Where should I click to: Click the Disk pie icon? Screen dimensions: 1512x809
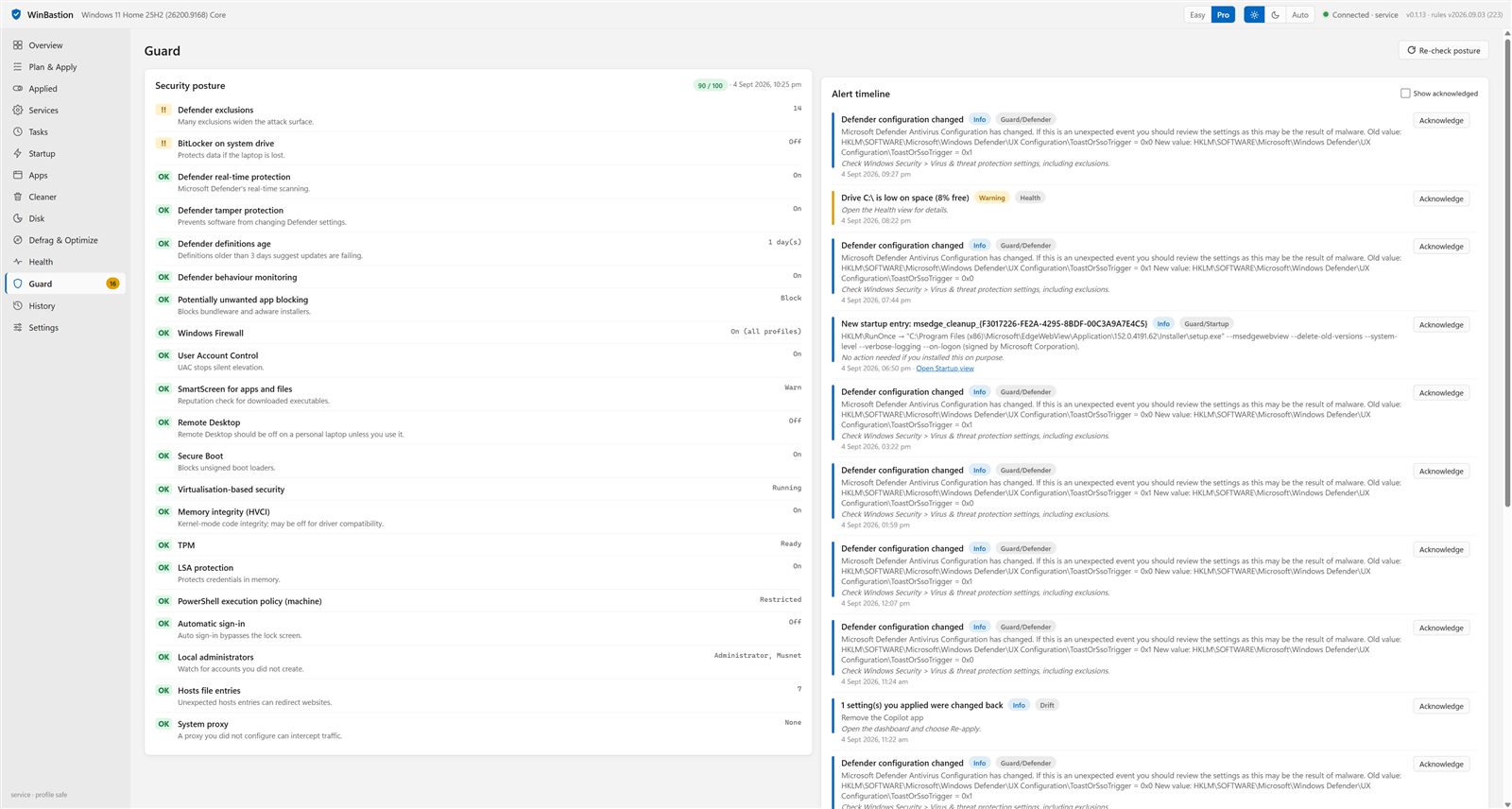coord(18,218)
